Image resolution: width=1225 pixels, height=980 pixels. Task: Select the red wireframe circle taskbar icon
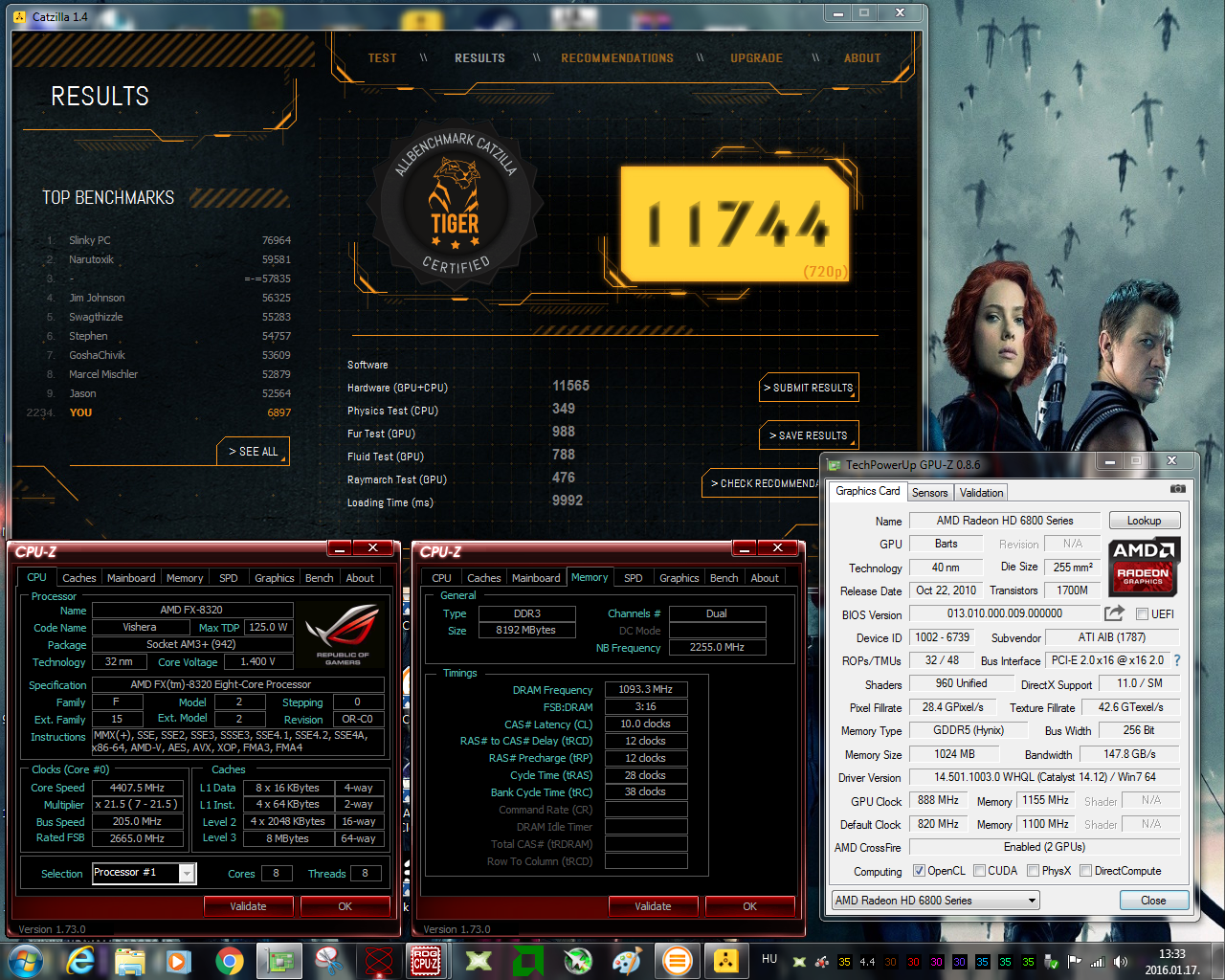coord(379,960)
